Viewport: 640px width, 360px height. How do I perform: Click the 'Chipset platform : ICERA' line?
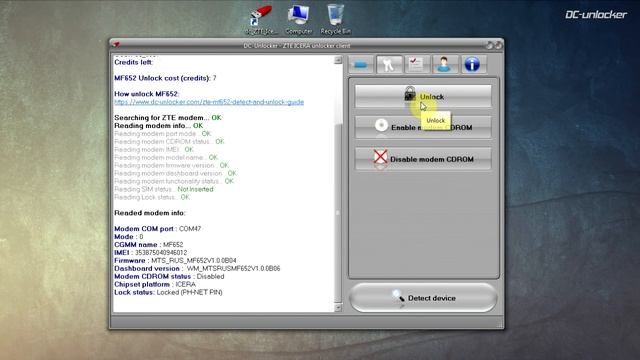click(x=155, y=284)
